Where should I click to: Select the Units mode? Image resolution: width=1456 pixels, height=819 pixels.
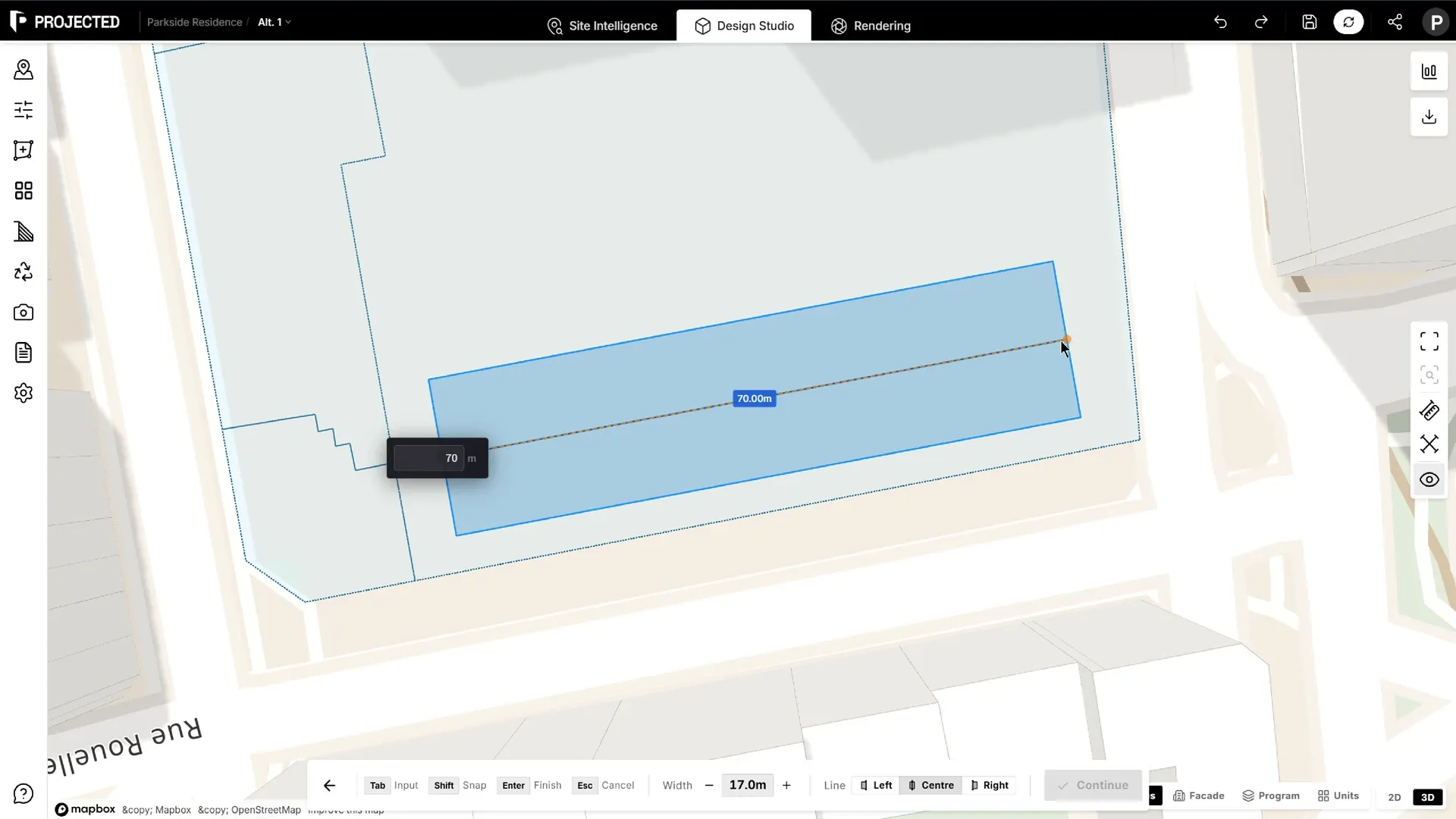click(1338, 795)
